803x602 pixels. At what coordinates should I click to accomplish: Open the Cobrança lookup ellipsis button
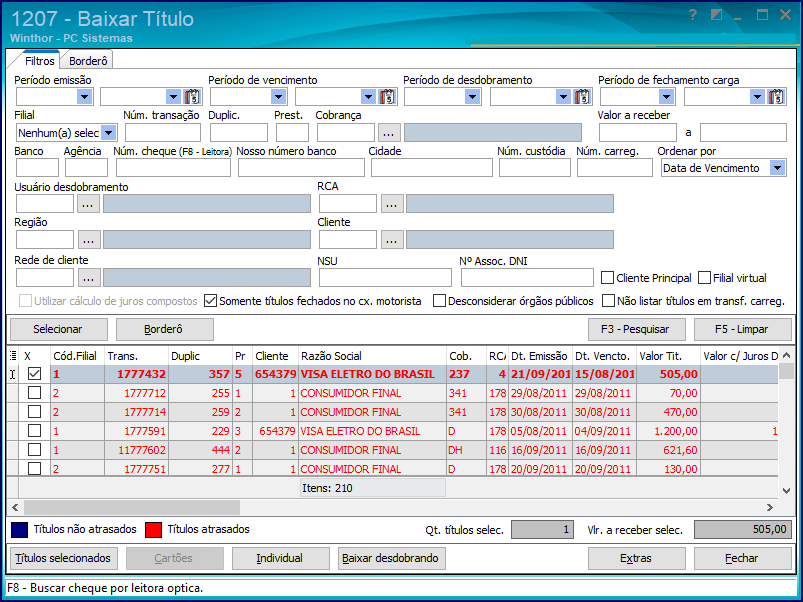click(389, 133)
